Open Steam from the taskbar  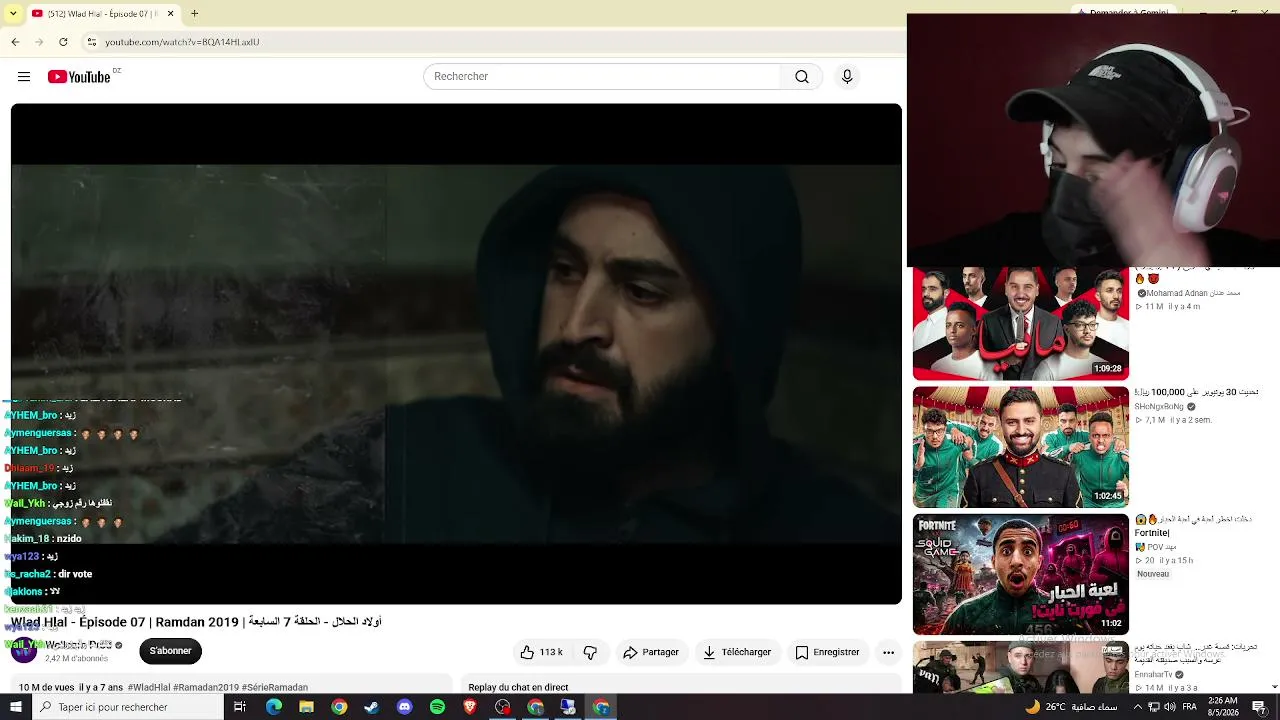click(x=371, y=707)
